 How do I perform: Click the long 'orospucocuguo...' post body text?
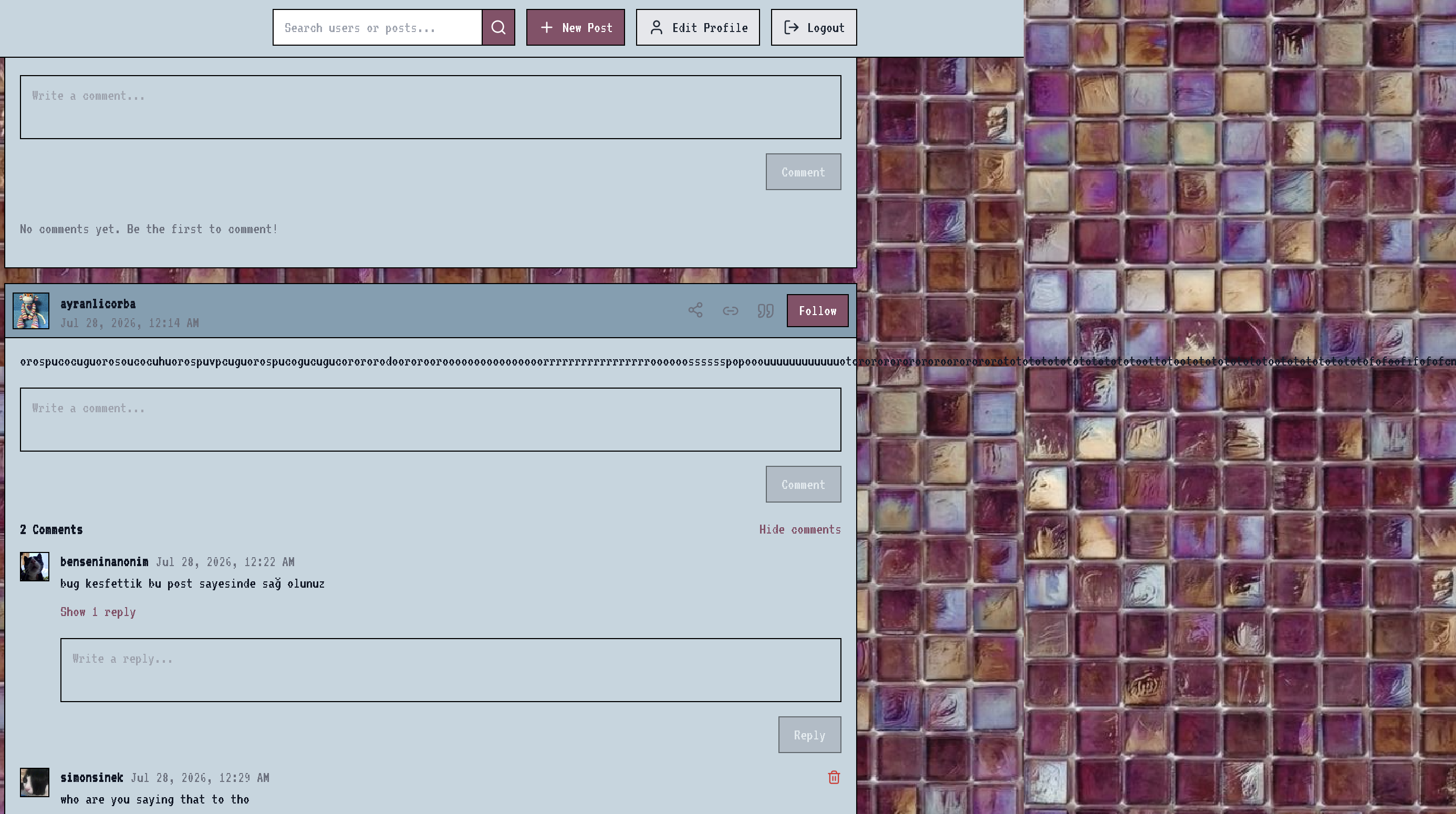coord(737,361)
